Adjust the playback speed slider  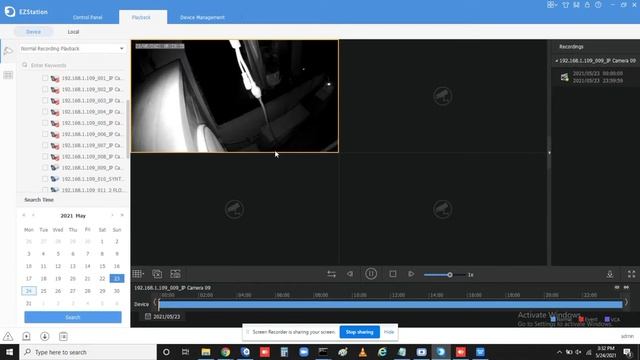pyautogui.click(x=444, y=275)
